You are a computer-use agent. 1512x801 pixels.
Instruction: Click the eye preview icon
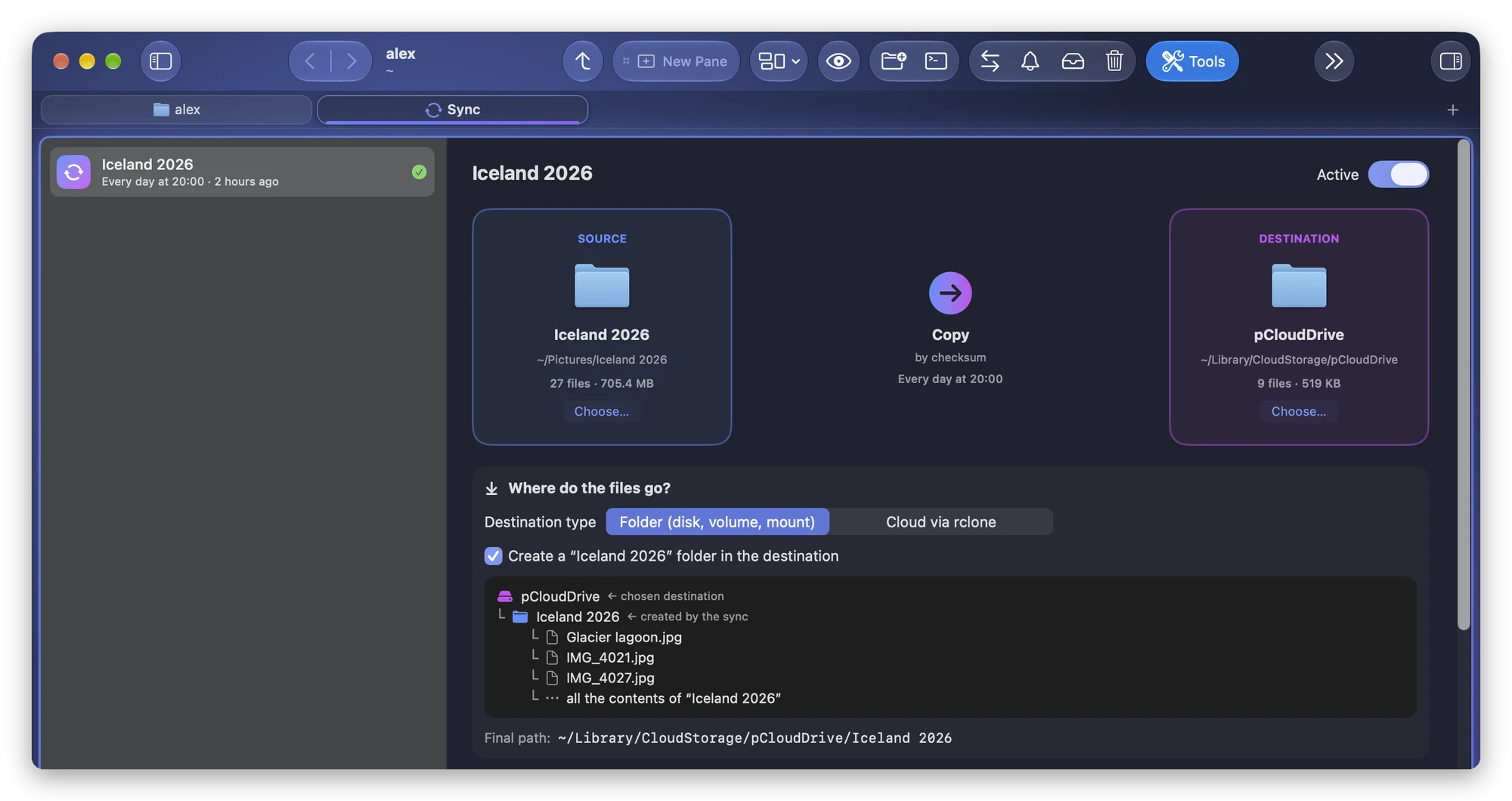click(838, 61)
